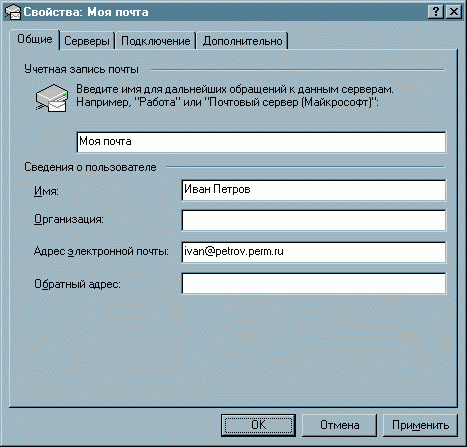Switch to the Общие tab
The image size is (467, 447).
point(35,39)
